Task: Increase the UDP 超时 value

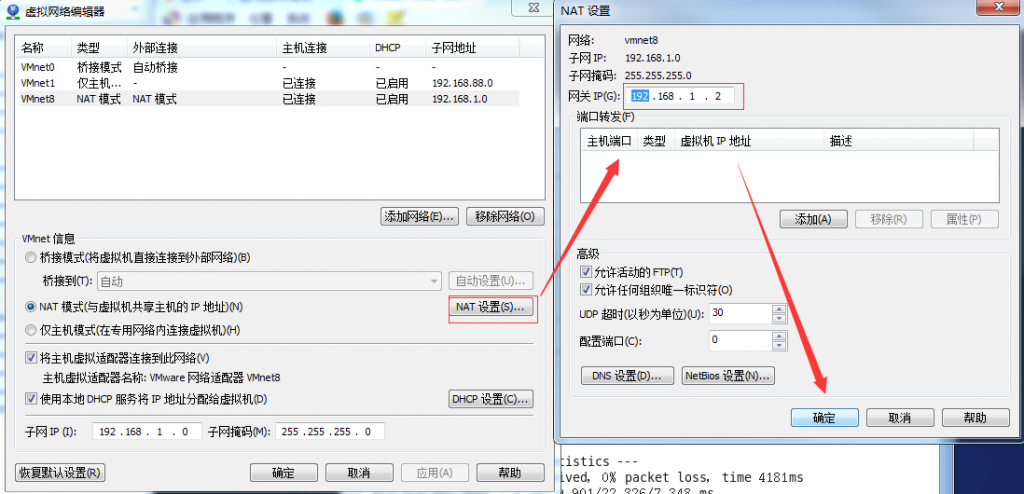Action: click(x=778, y=309)
